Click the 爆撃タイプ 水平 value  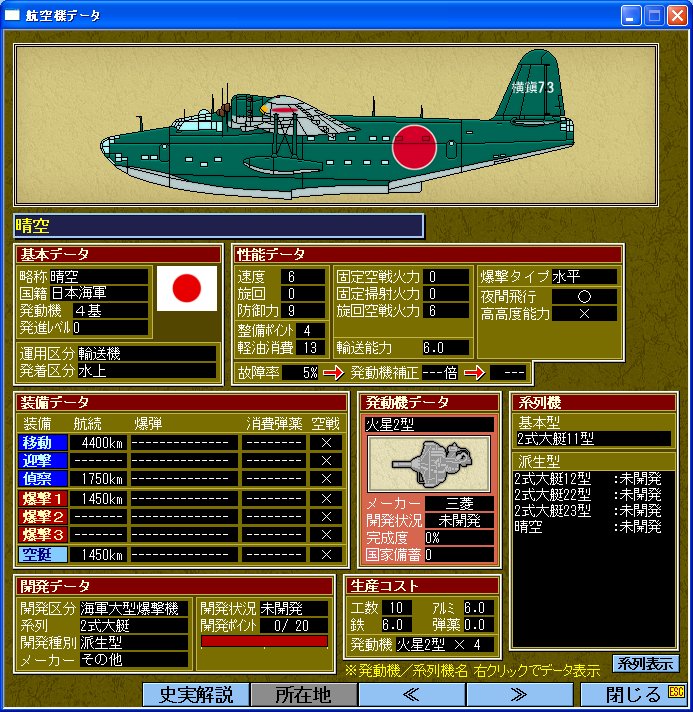coord(584,277)
